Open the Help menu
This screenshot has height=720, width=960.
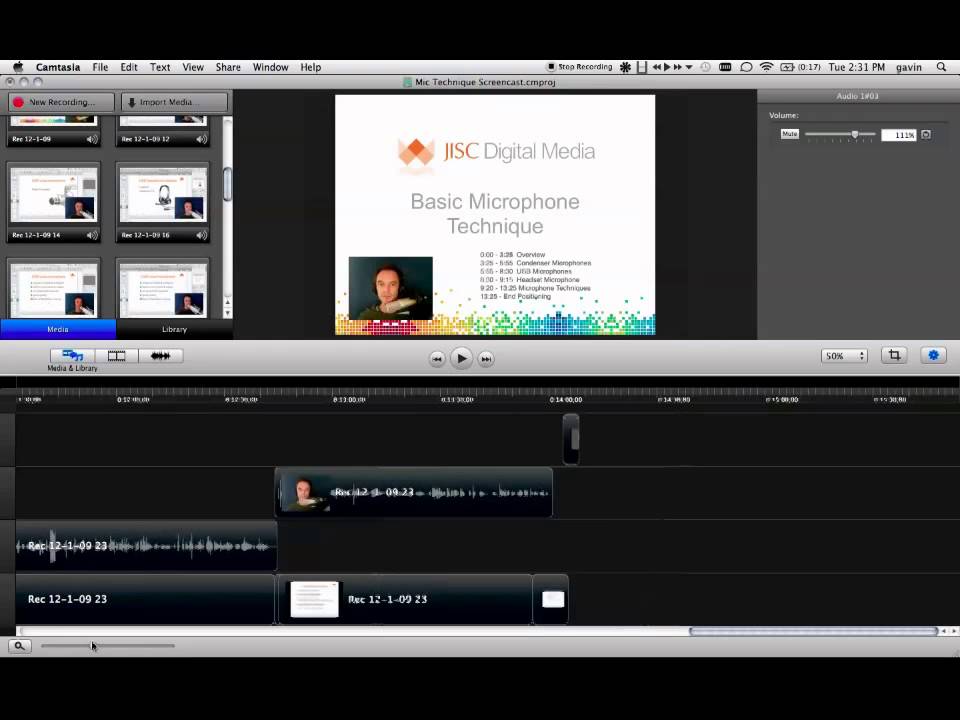coord(310,67)
